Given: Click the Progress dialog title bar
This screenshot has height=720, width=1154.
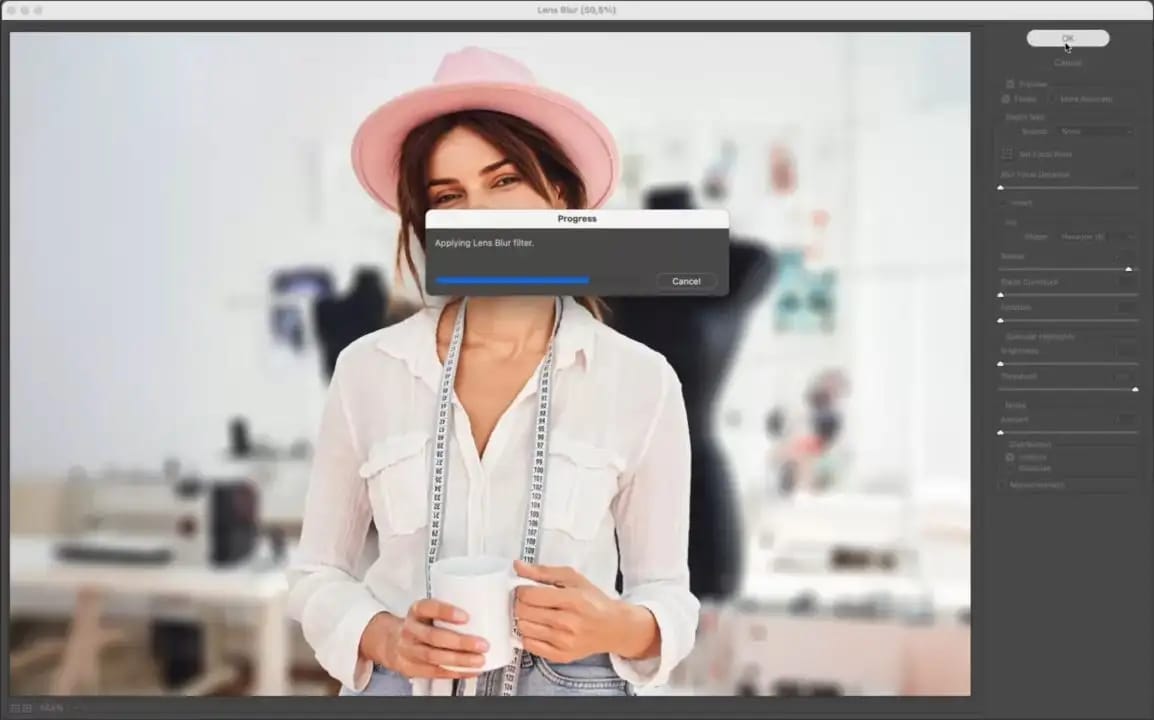Looking at the screenshot, I should pos(577,219).
